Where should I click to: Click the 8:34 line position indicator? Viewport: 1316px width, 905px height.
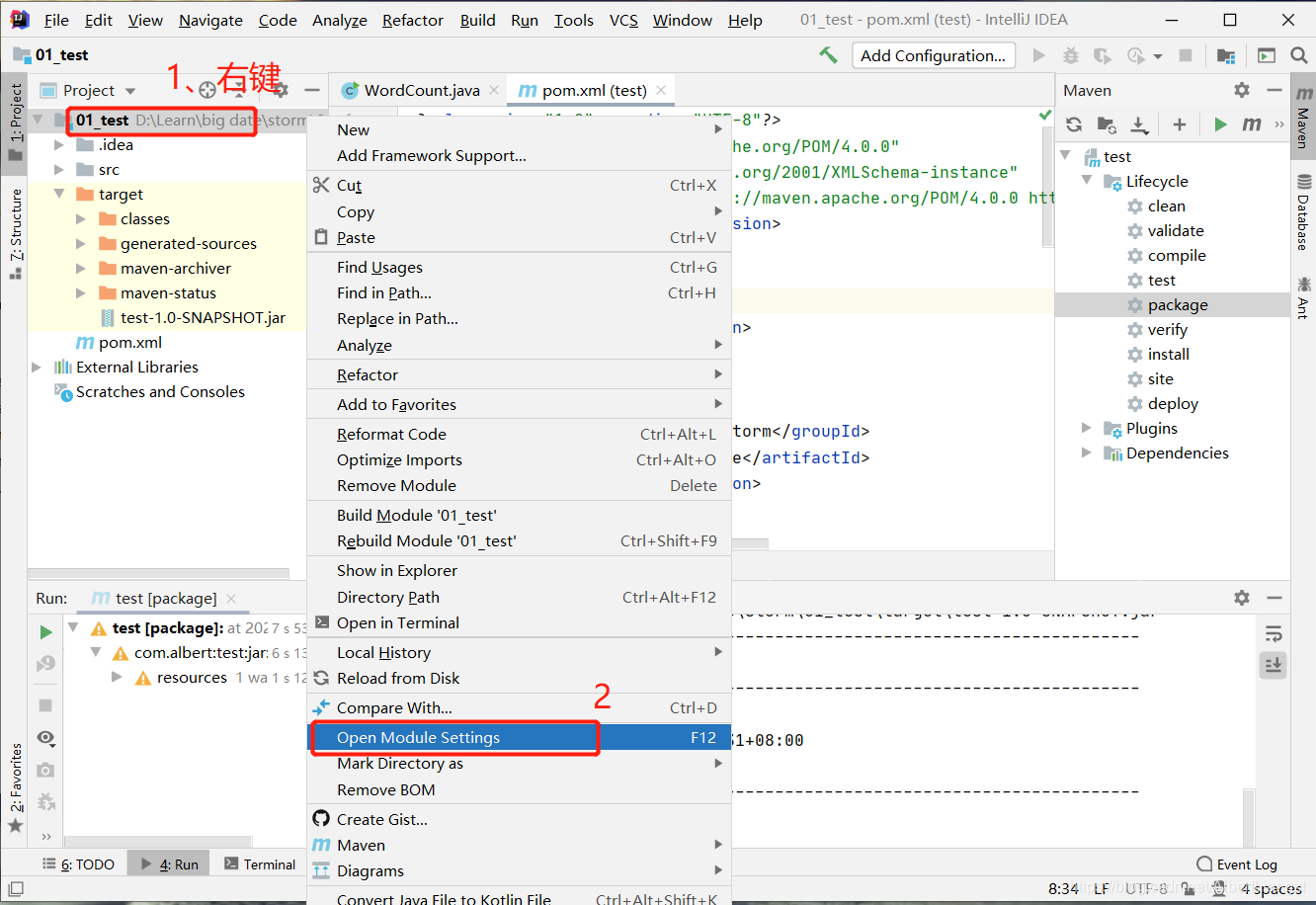coord(1063,888)
